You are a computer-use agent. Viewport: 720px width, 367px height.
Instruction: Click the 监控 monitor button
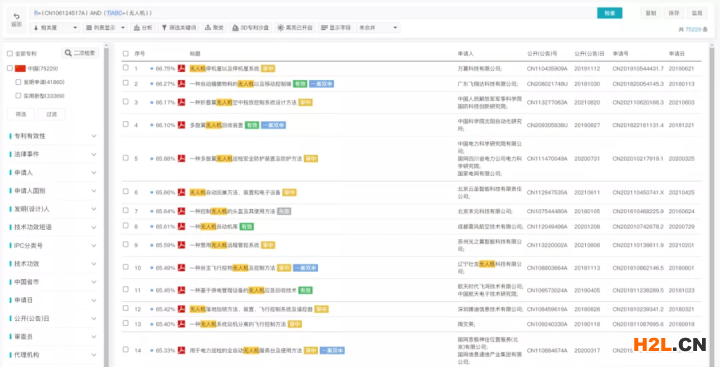(697, 13)
